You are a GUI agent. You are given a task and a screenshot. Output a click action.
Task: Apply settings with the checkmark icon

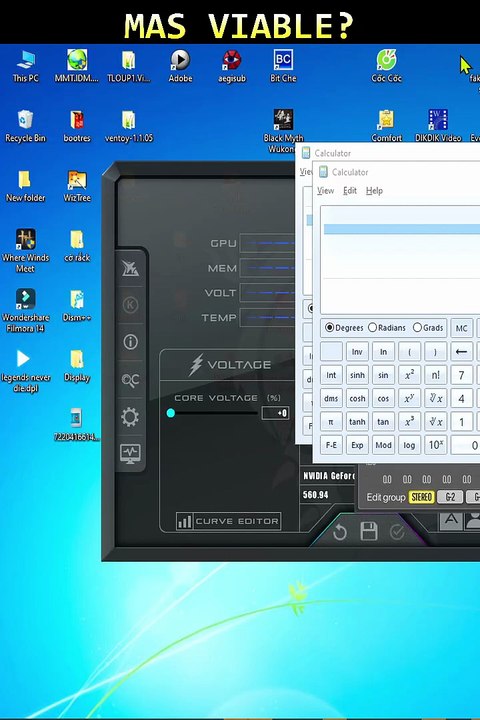coord(397,532)
